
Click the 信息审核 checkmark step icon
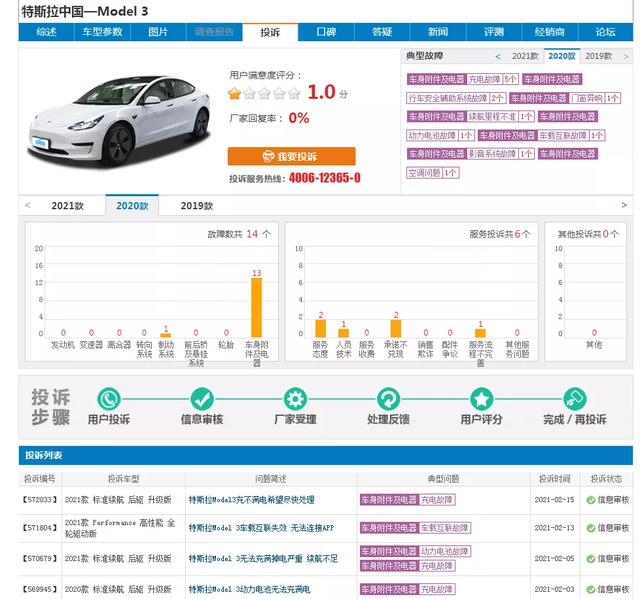coord(202,399)
